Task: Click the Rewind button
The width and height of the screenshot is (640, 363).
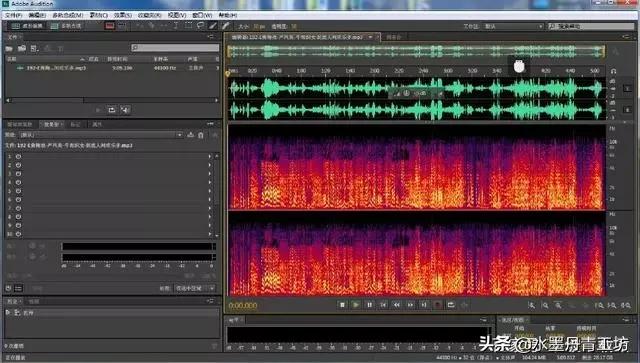Action: (396, 305)
